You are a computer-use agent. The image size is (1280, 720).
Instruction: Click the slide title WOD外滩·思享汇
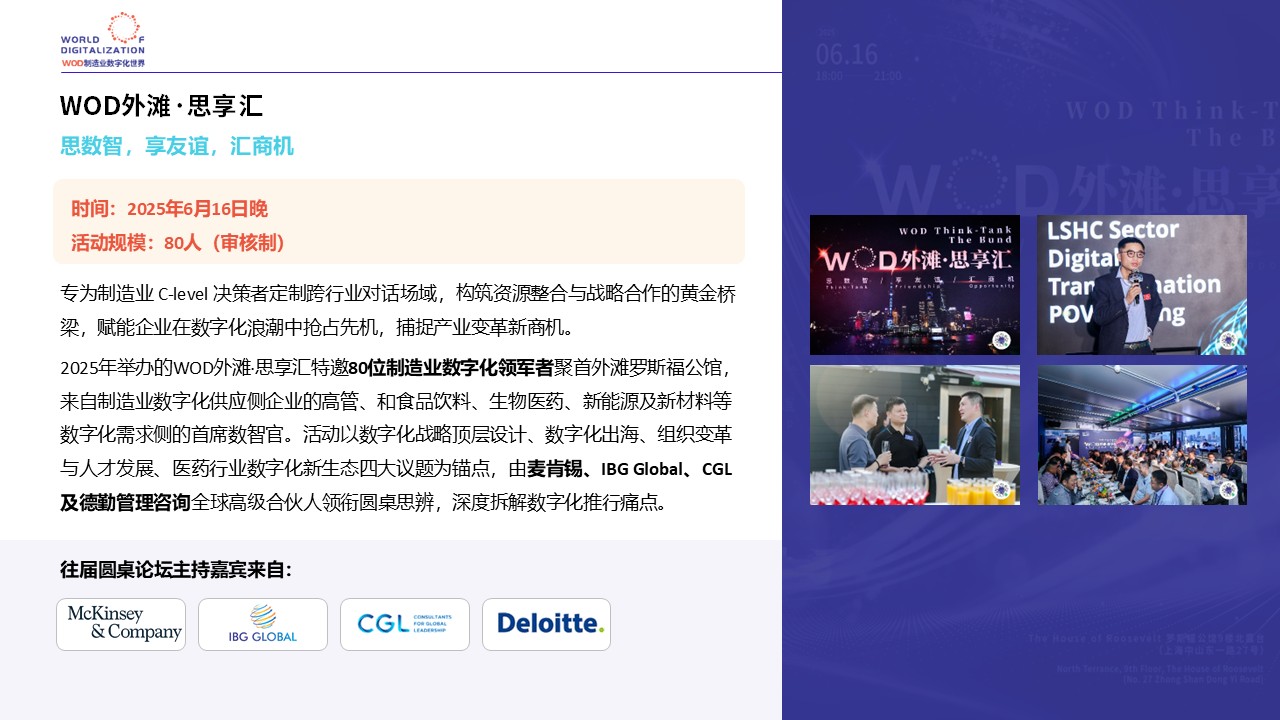point(161,106)
